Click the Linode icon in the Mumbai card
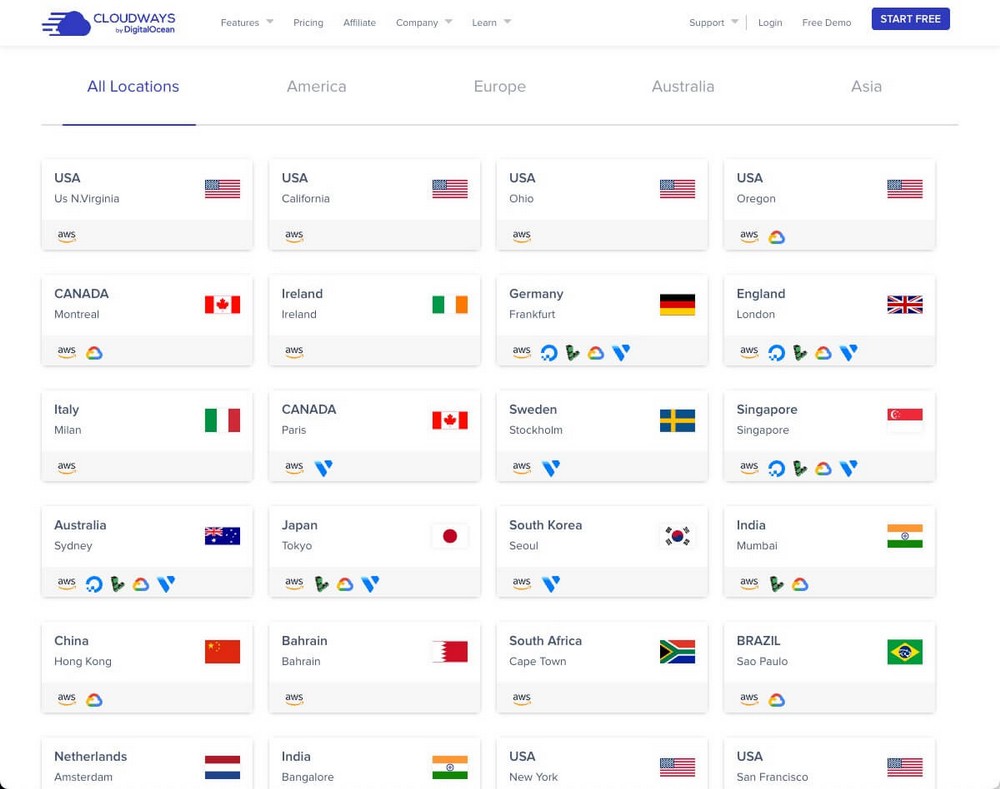This screenshot has width=1000, height=789. (x=776, y=584)
